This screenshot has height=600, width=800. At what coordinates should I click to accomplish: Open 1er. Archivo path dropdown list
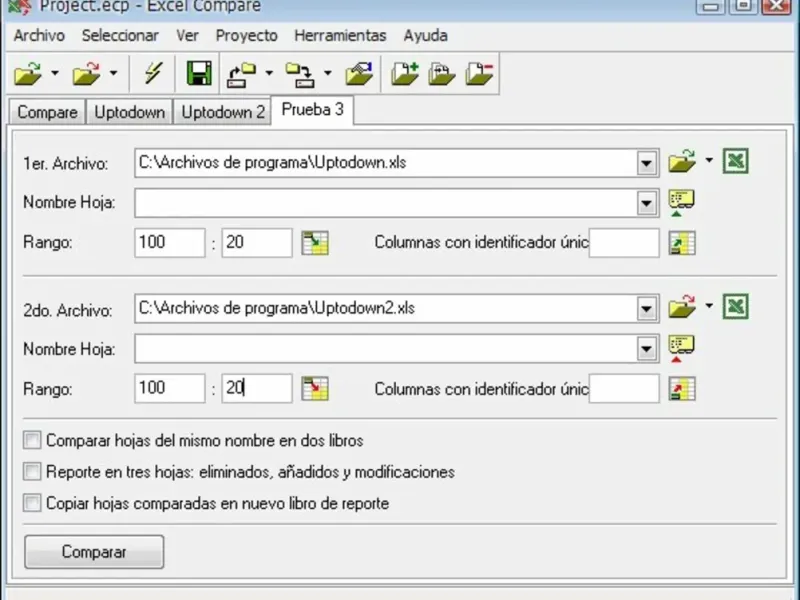click(646, 163)
